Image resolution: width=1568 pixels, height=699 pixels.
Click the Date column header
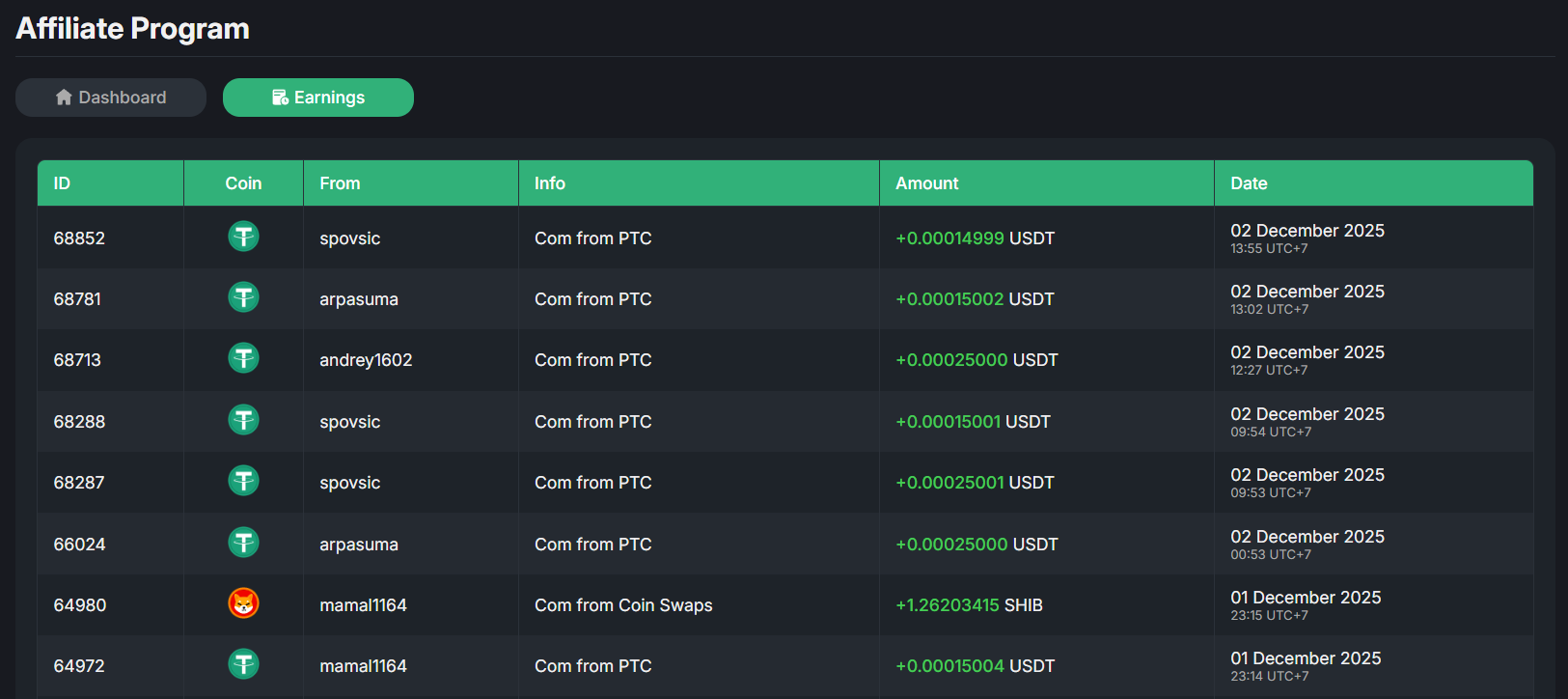click(1249, 183)
